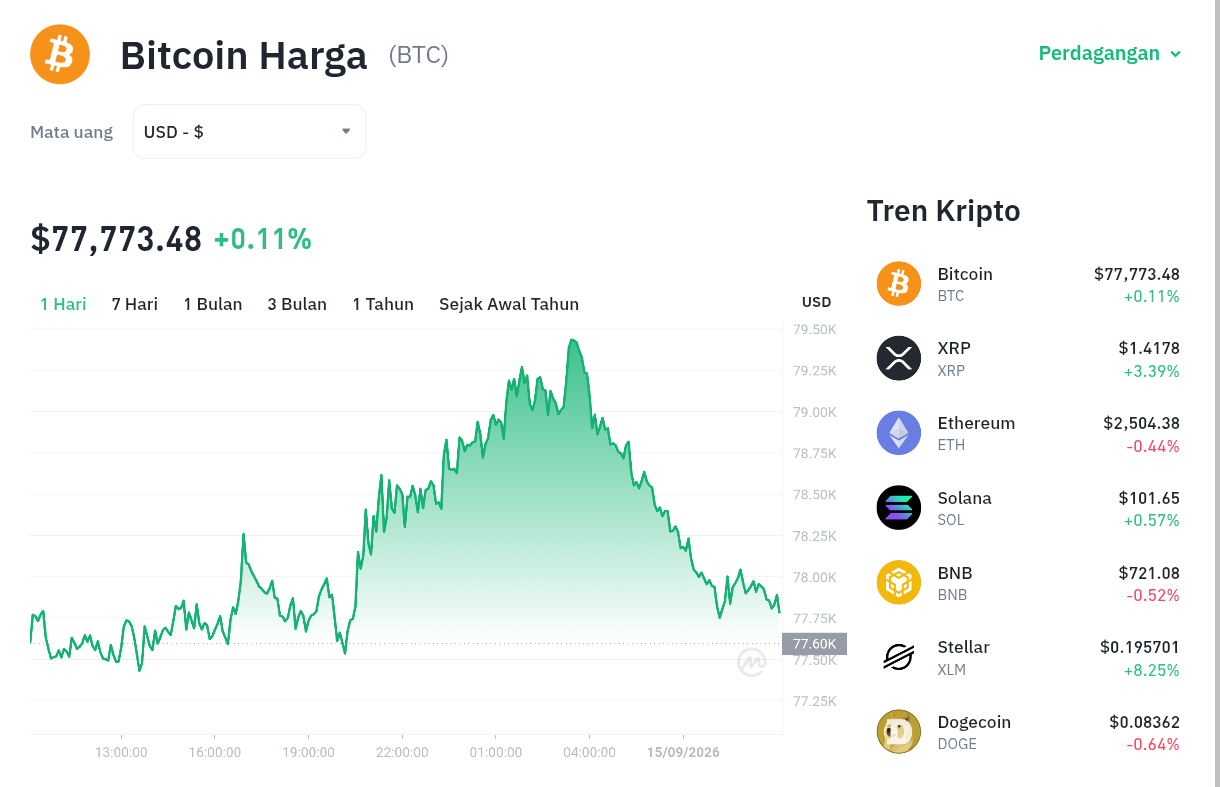Switch chart to 7 Hari range
Image resolution: width=1220 pixels, height=787 pixels.
click(135, 304)
